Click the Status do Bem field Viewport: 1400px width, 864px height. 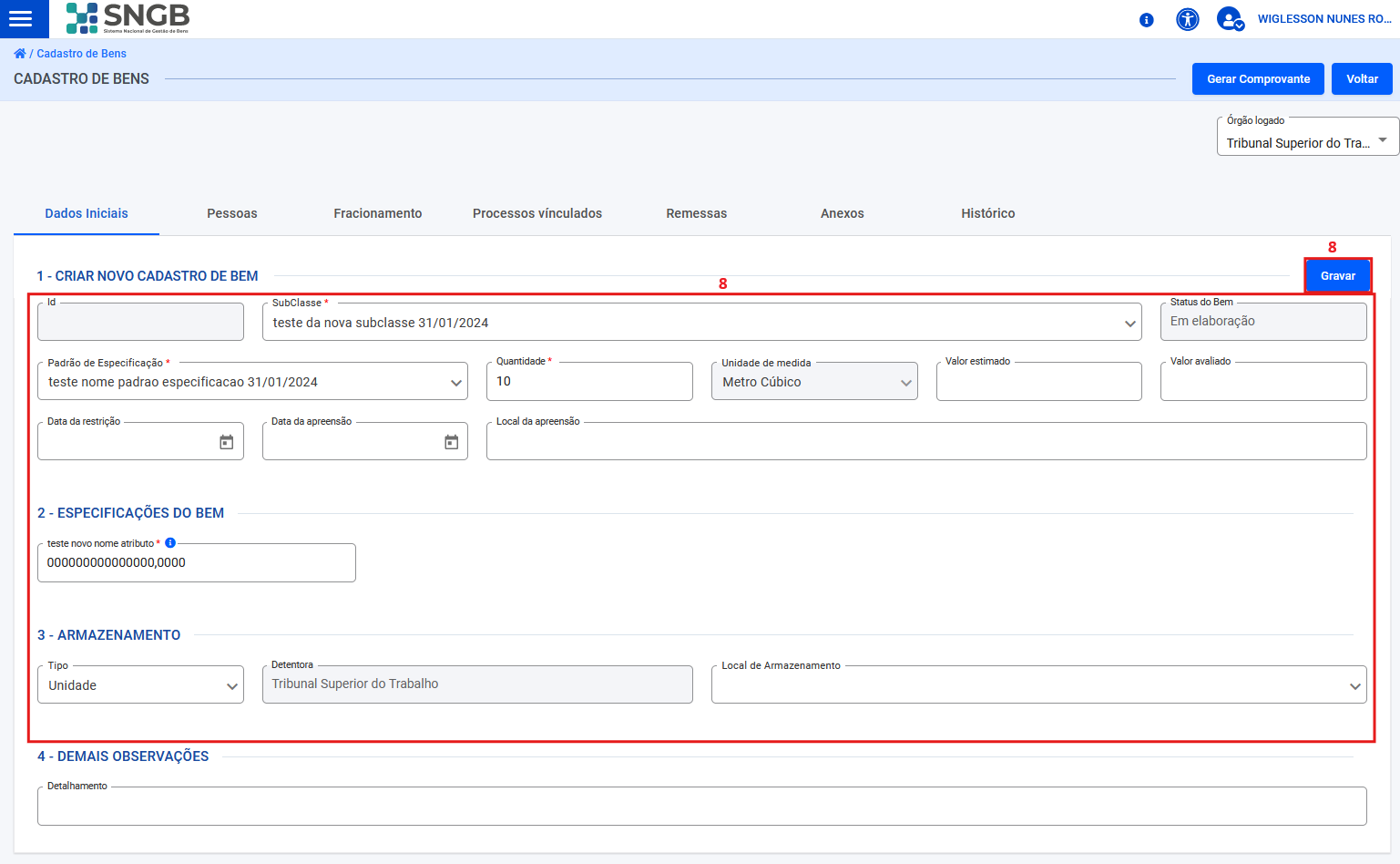pyautogui.click(x=1263, y=322)
